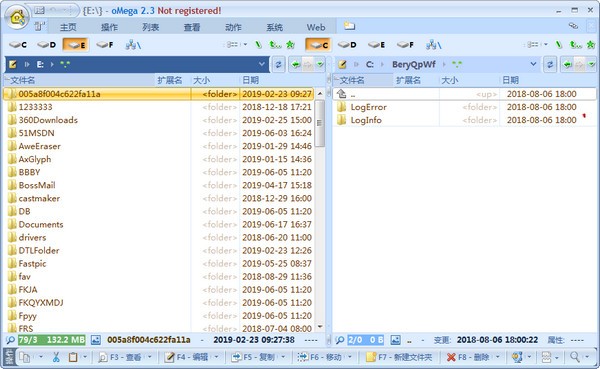Screen dimensions: 600x369
Task: Click the new folder tab icon after Web
Action: (349, 26)
